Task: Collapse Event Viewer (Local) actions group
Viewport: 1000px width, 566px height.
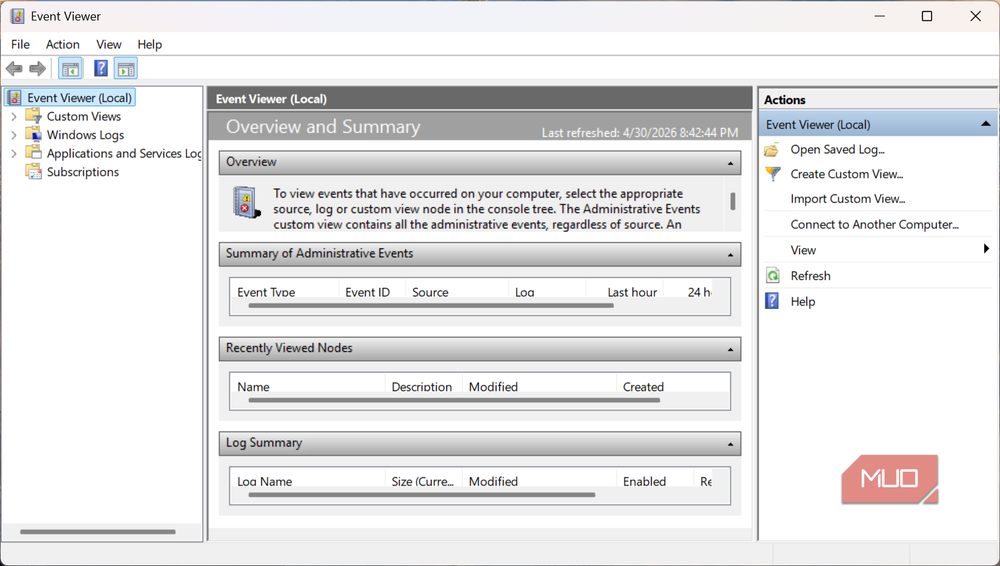Action: coord(985,124)
